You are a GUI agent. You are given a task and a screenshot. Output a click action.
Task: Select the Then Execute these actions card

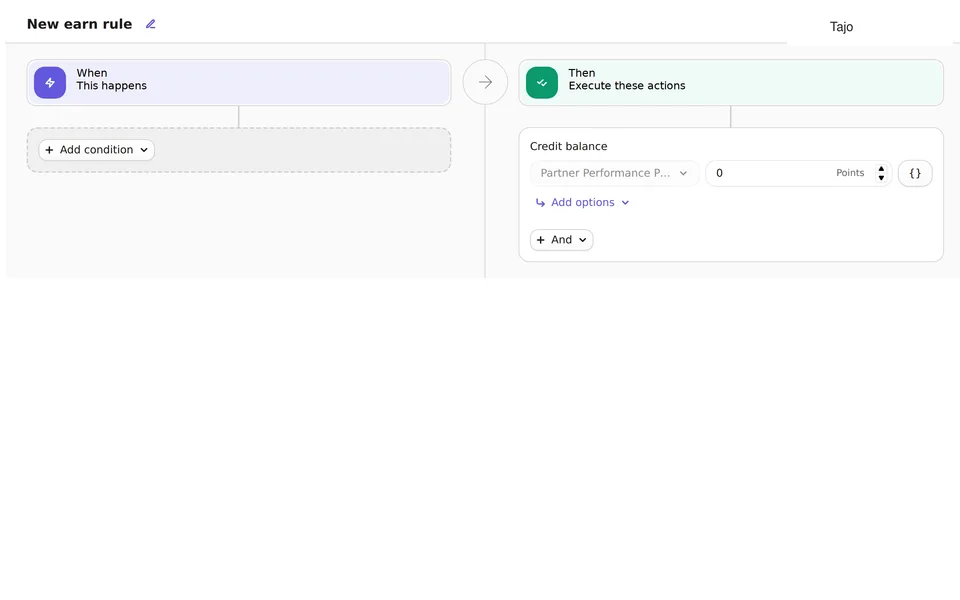(x=731, y=83)
